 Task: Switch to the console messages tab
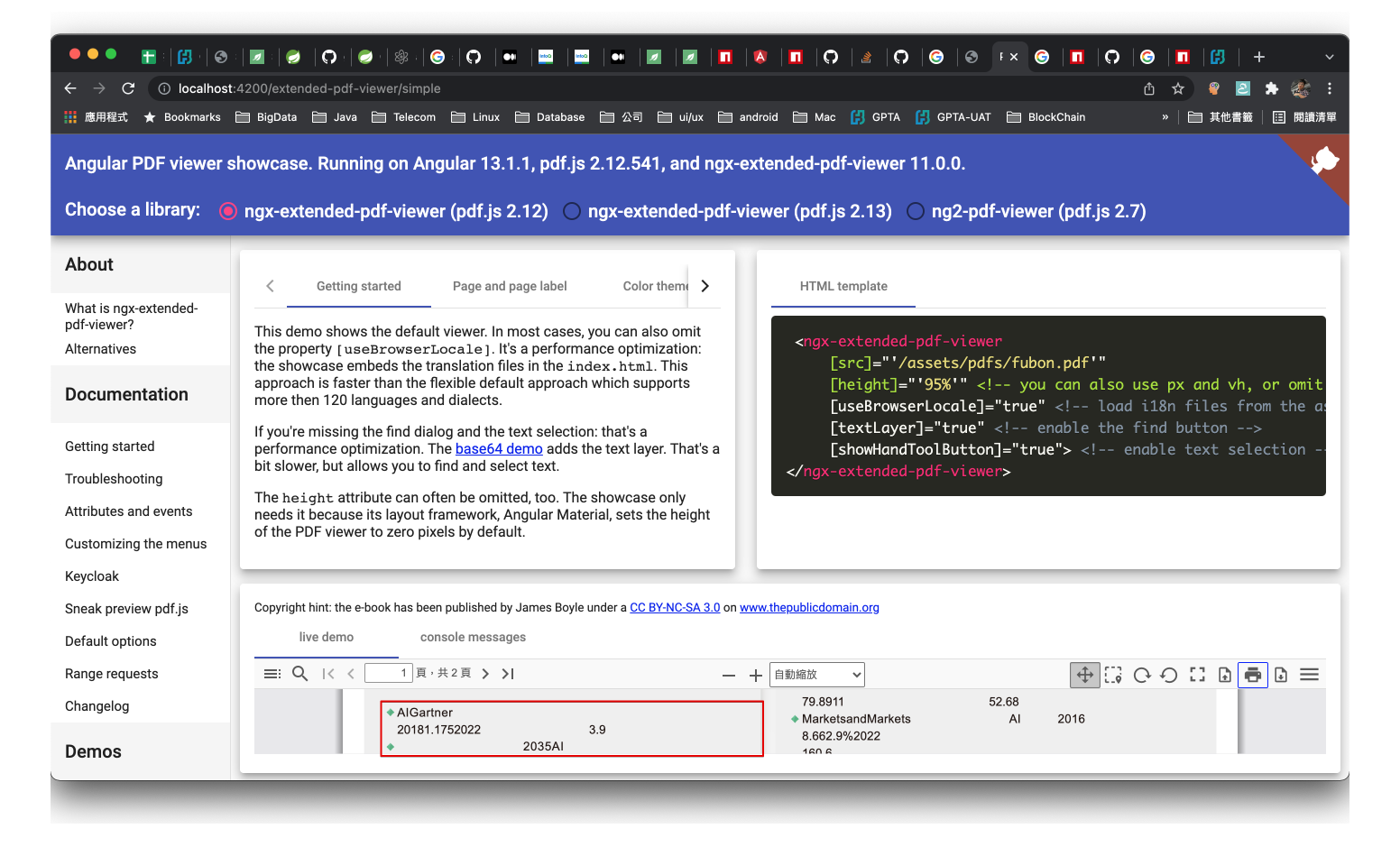coord(473,637)
